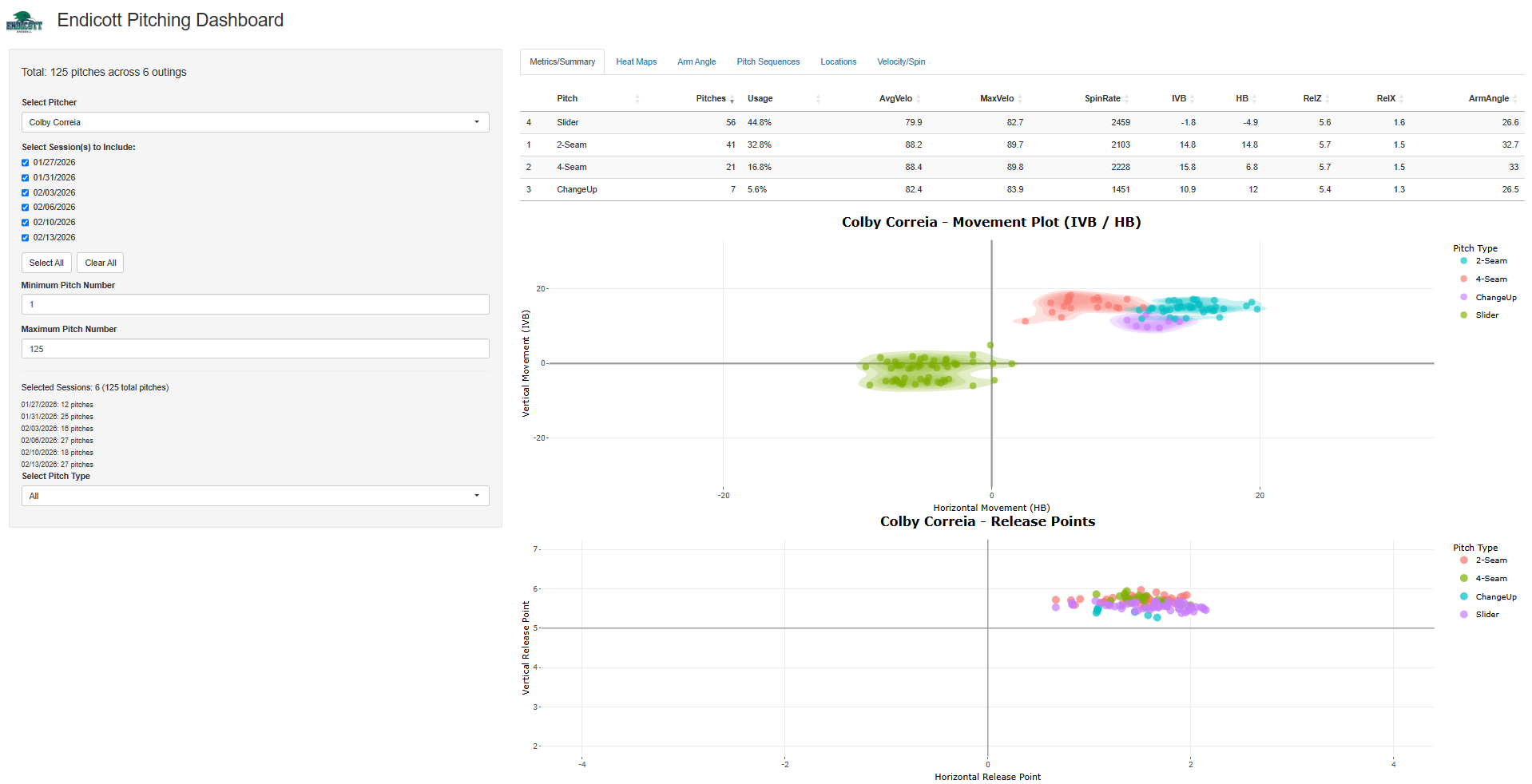The image size is (1532, 784).
Task: Select the Slider row pitch name
Action: [x=568, y=122]
